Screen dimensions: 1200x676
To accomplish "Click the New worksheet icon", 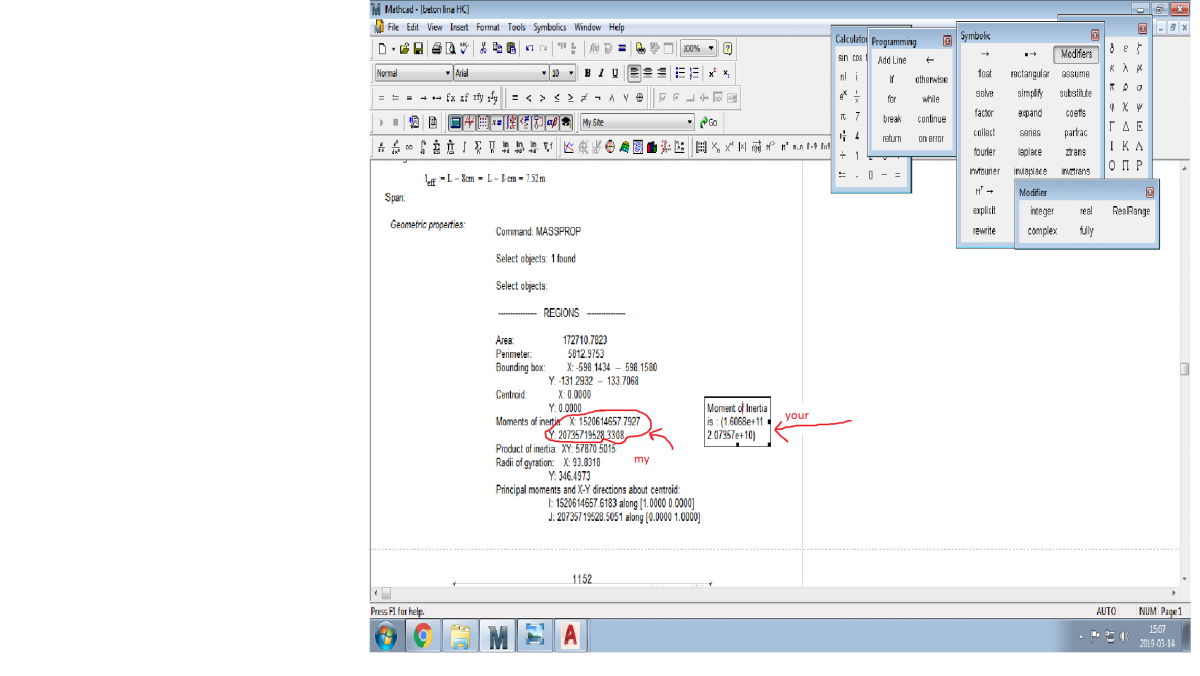I will point(382,48).
